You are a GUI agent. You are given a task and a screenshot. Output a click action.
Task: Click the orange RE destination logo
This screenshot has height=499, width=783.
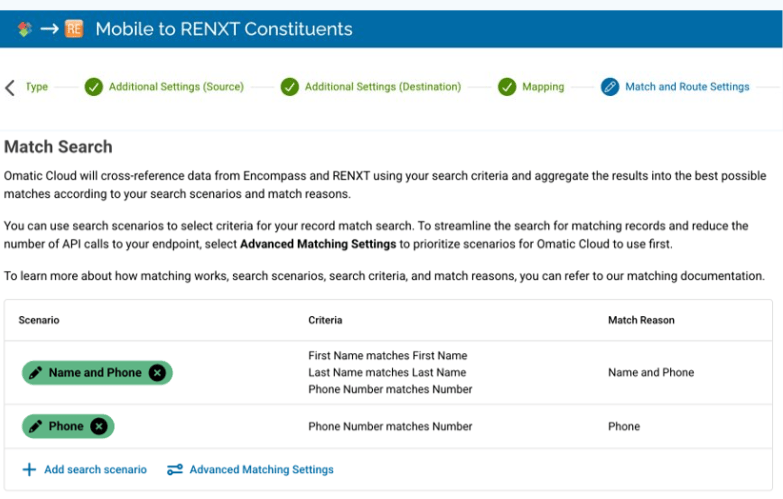point(74,28)
